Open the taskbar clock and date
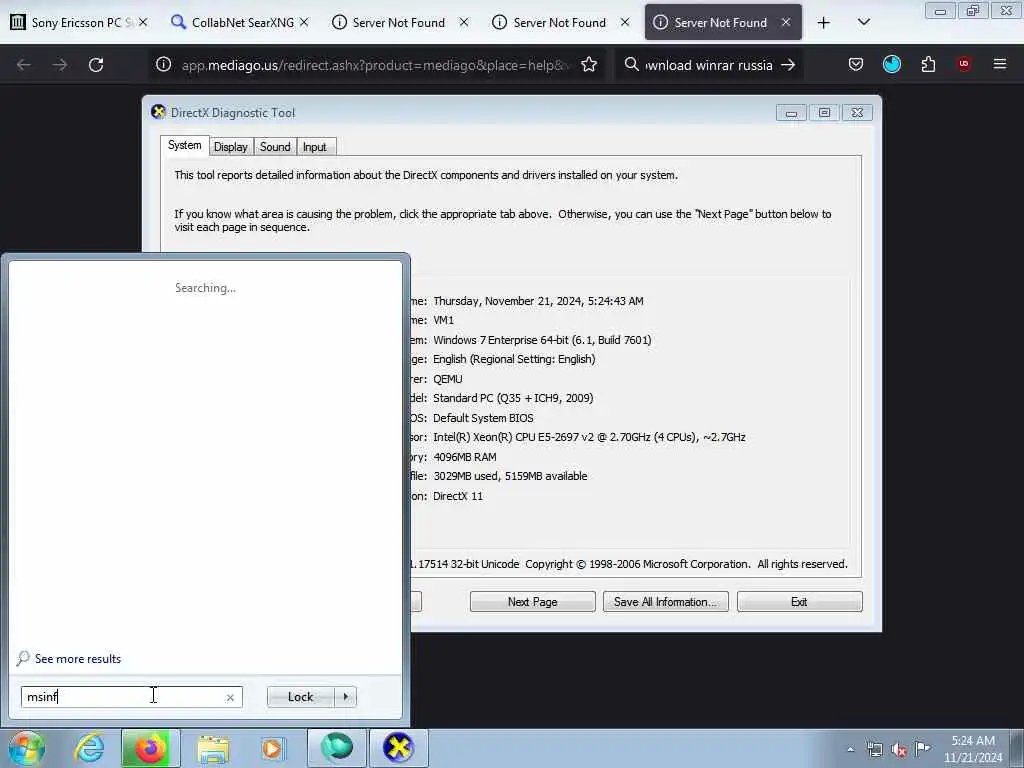This screenshot has height=768, width=1024. 973,749
